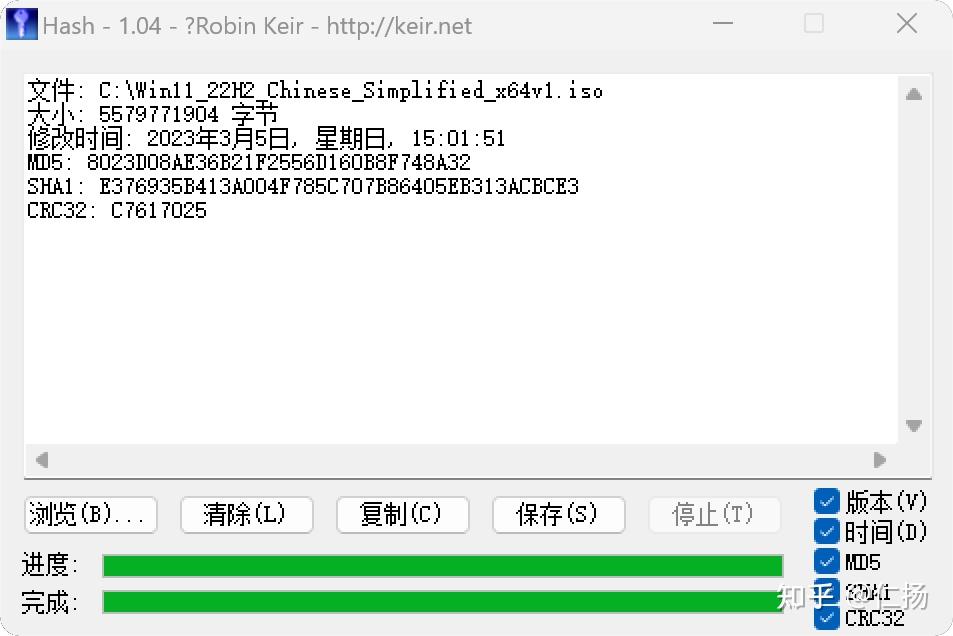This screenshot has width=953, height=636.
Task: Uncheck the CRC32 checkbox
Action: 827,618
